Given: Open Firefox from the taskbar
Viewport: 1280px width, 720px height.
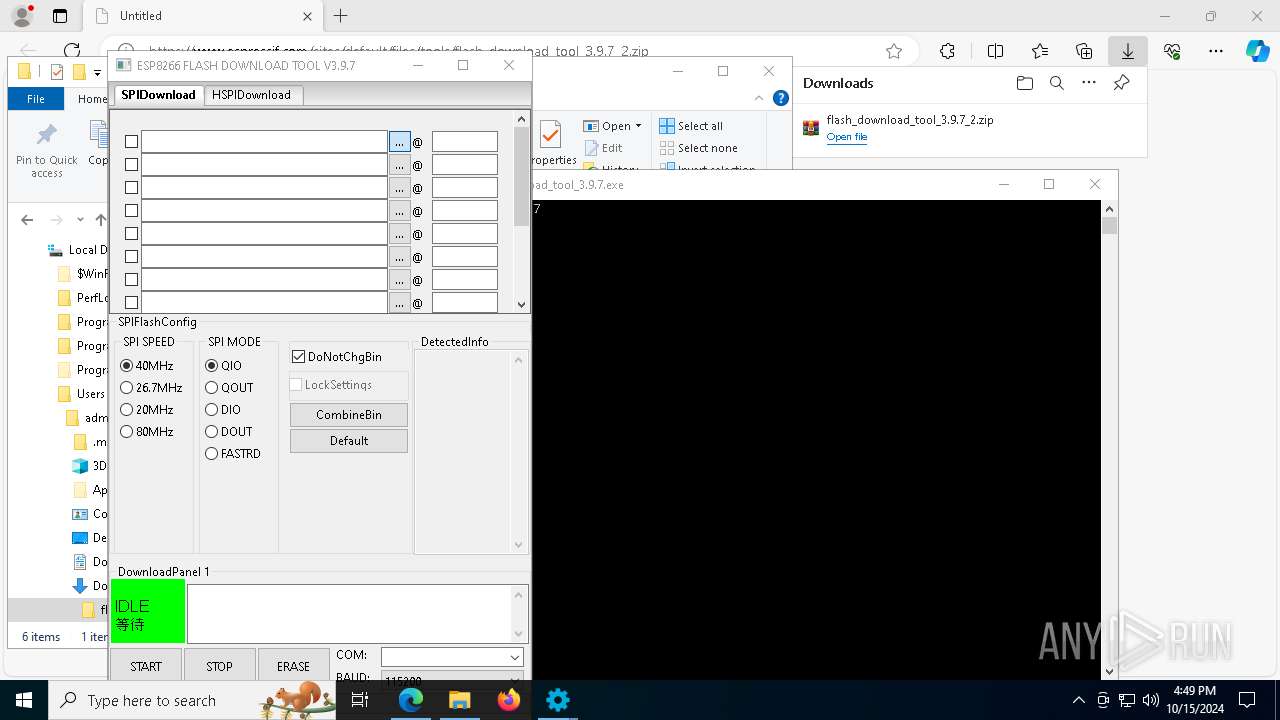Looking at the screenshot, I should coord(508,700).
